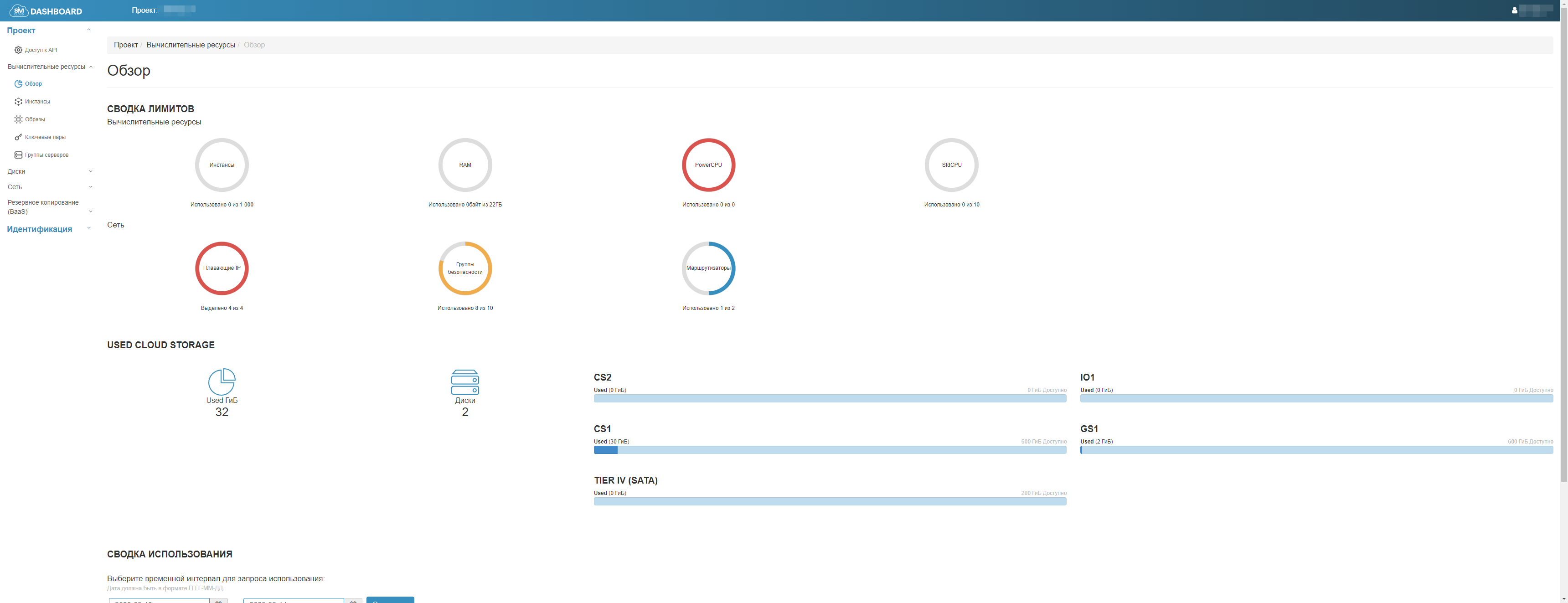Click the Проект breadcrumb link

pos(125,45)
